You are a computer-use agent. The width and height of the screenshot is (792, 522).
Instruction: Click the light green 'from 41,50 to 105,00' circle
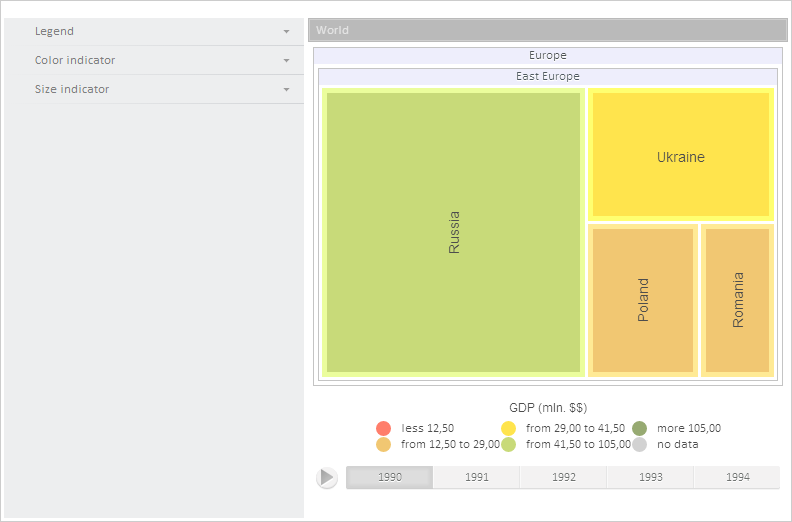(x=508, y=444)
